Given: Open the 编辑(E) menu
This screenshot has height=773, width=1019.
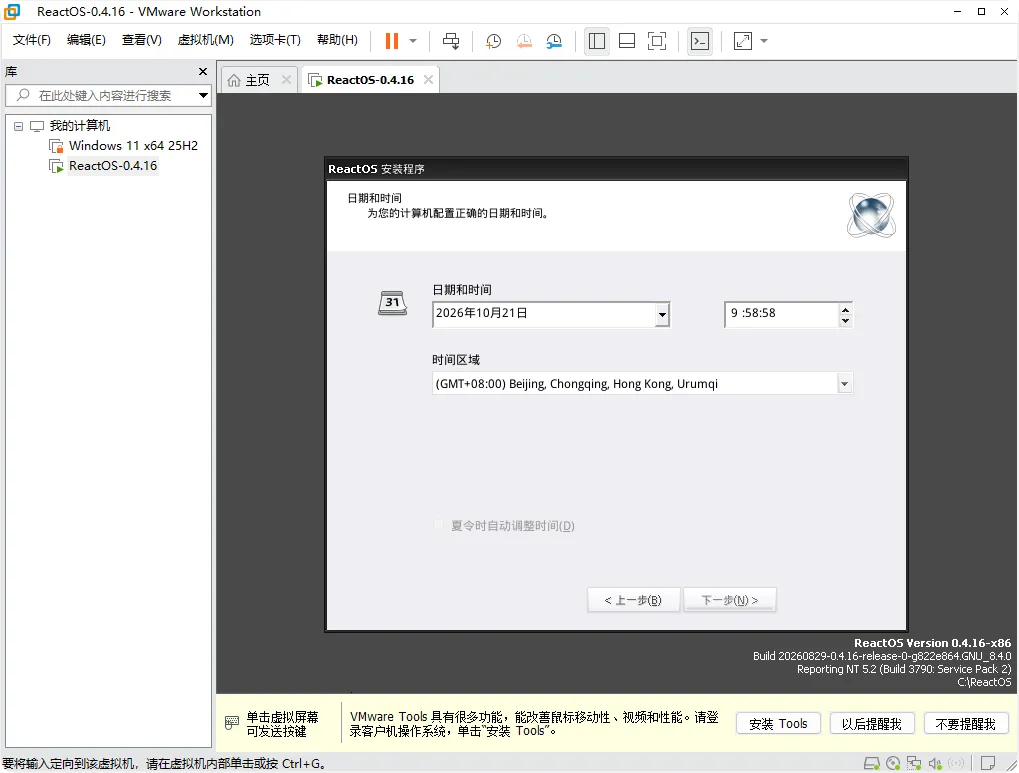Looking at the screenshot, I should pyautogui.click(x=86, y=40).
